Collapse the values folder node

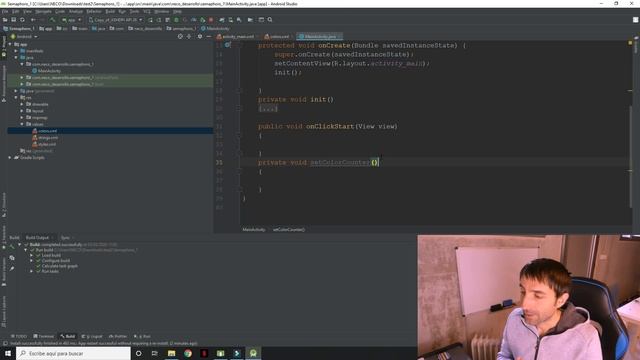tap(22, 124)
